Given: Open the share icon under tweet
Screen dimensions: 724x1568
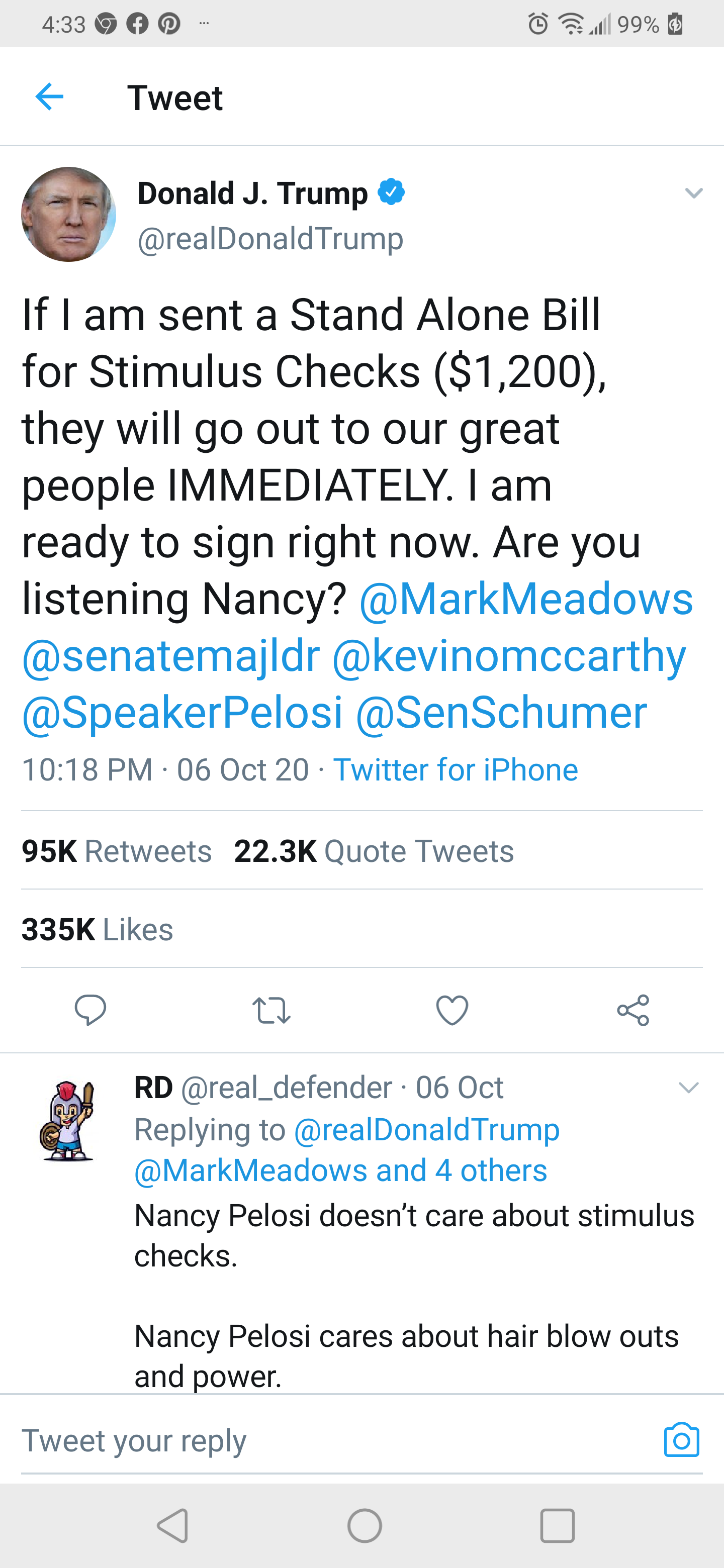Looking at the screenshot, I should click(633, 1011).
